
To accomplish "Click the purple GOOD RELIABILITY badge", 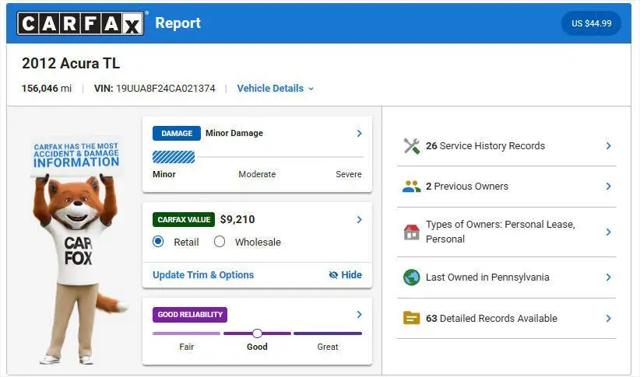I will [190, 315].
